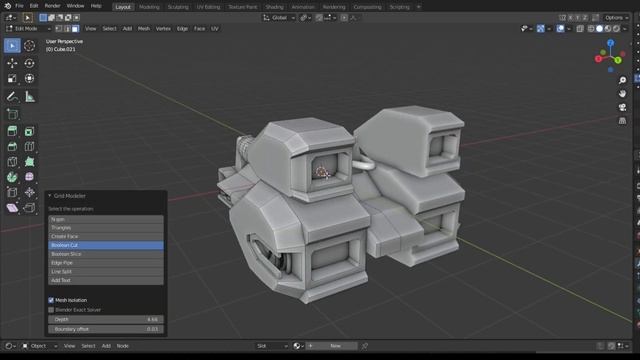Click the Blender logo menu
The width and height of the screenshot is (640, 360).
pyautogui.click(x=8, y=6)
